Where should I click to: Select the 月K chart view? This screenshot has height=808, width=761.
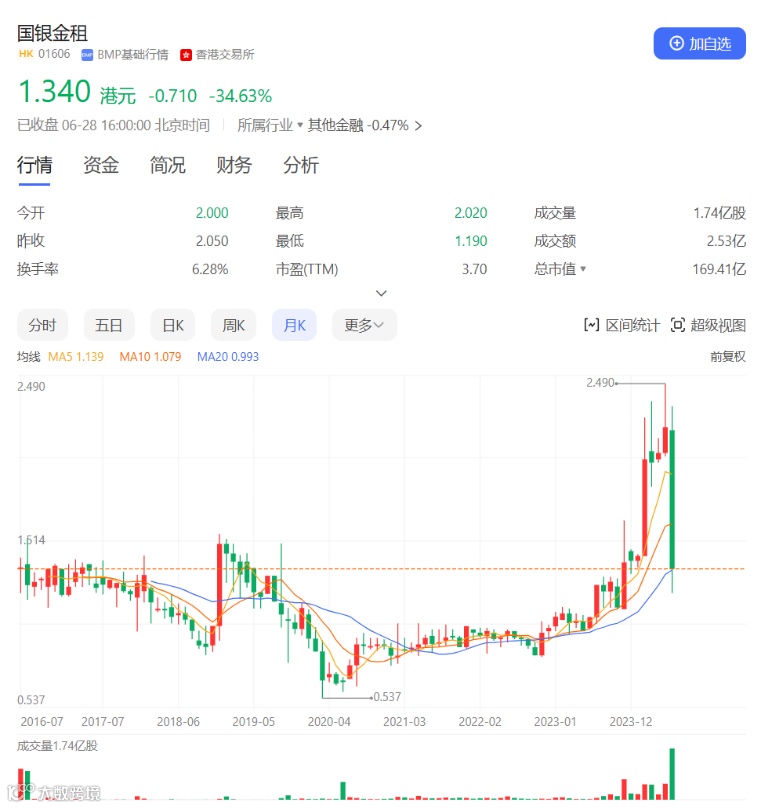coord(294,325)
